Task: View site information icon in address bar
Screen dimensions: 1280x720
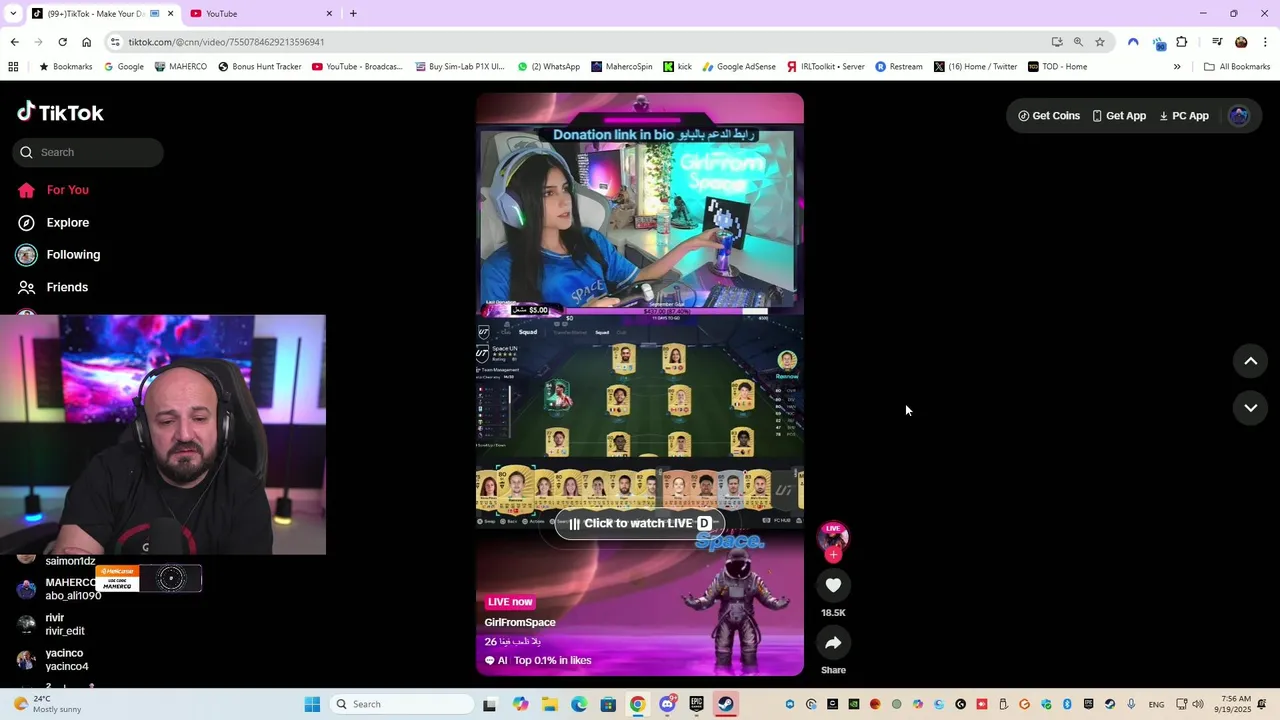Action: [x=115, y=42]
